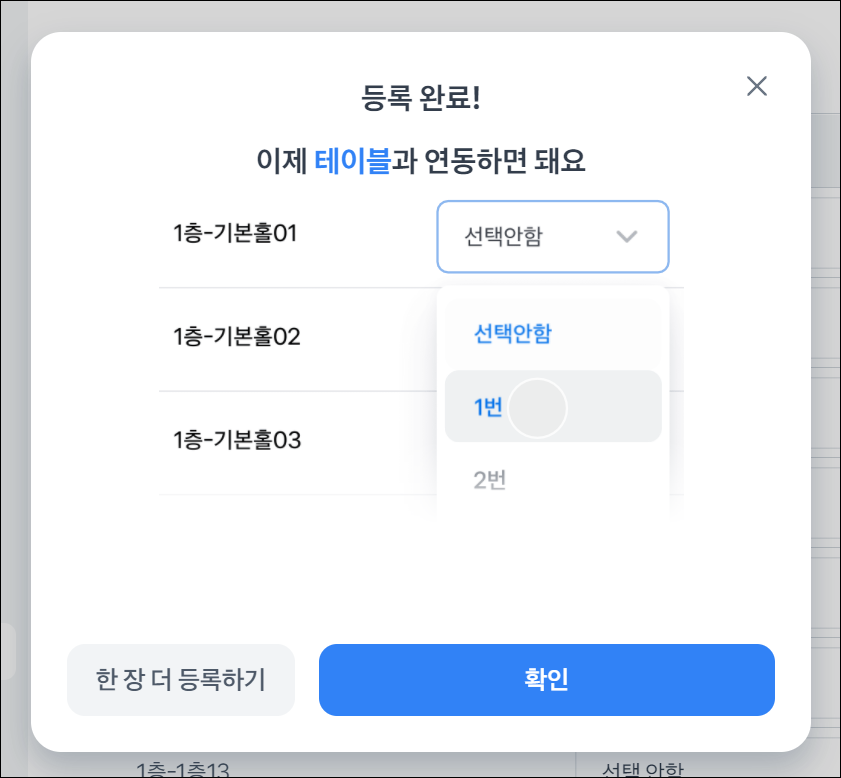Confirm with the blue 확인 button
Viewport: 841px width, 778px height.
(x=546, y=680)
